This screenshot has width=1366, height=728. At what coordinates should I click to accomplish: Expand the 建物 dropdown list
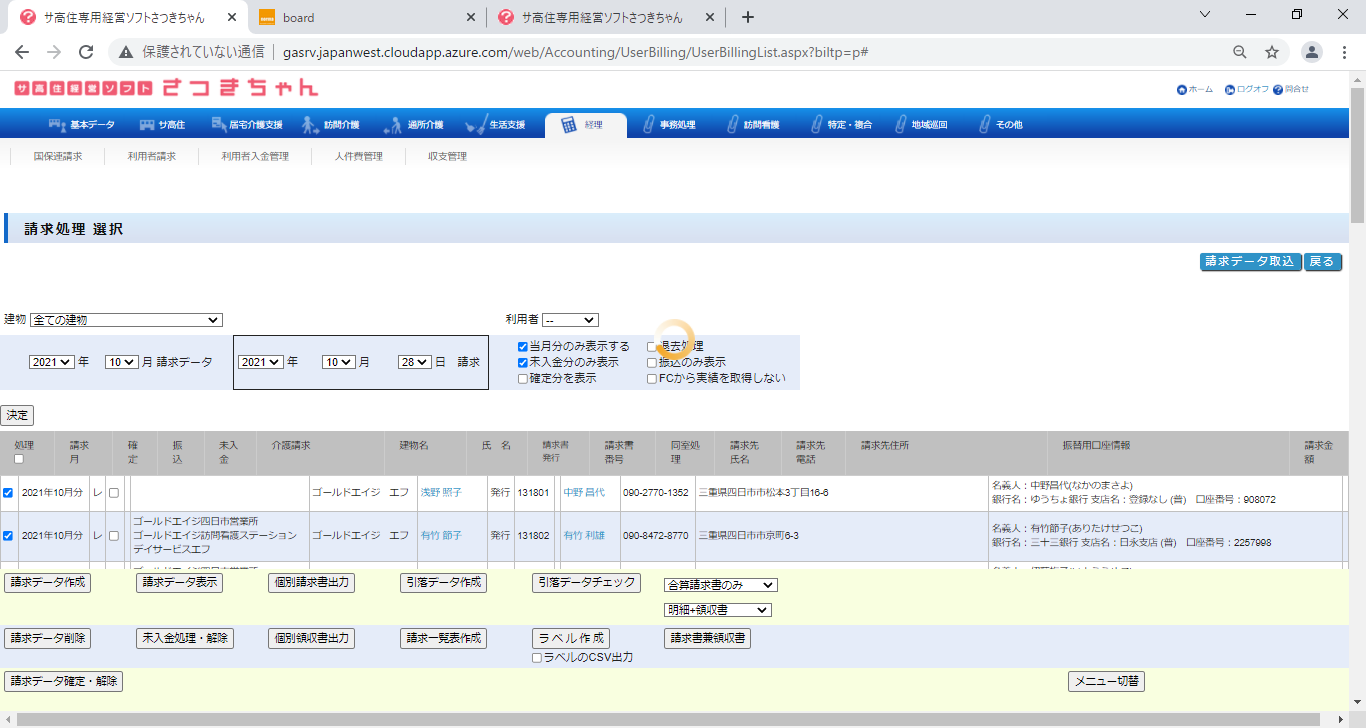coord(126,320)
